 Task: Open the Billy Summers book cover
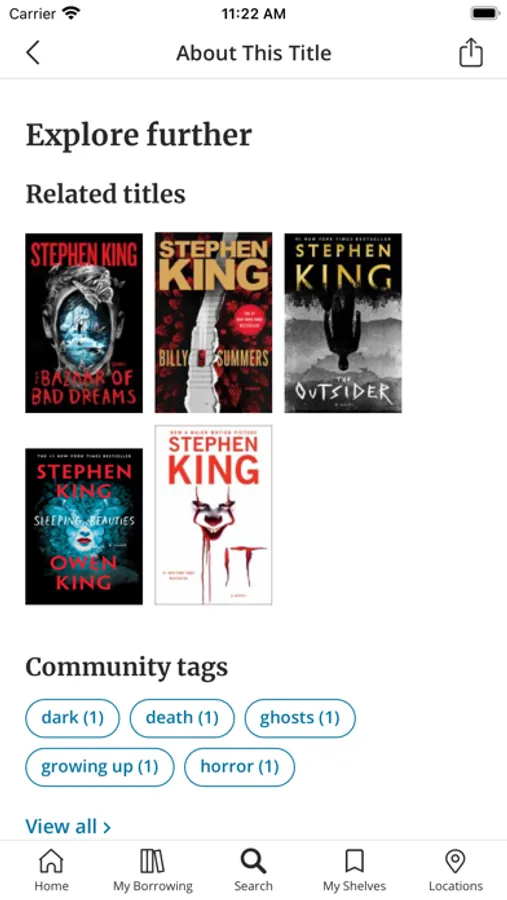click(214, 323)
